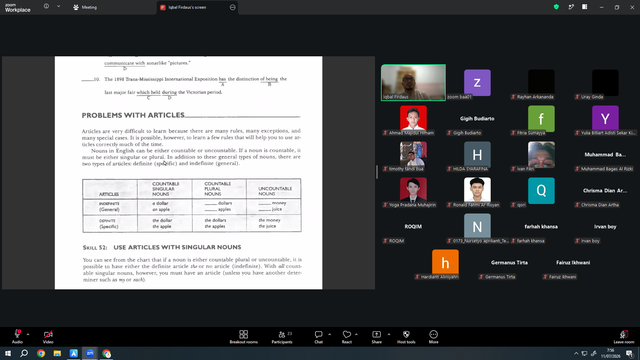Click the circle icon on Iqbal Firdaus's screen tab

(x=232, y=7)
